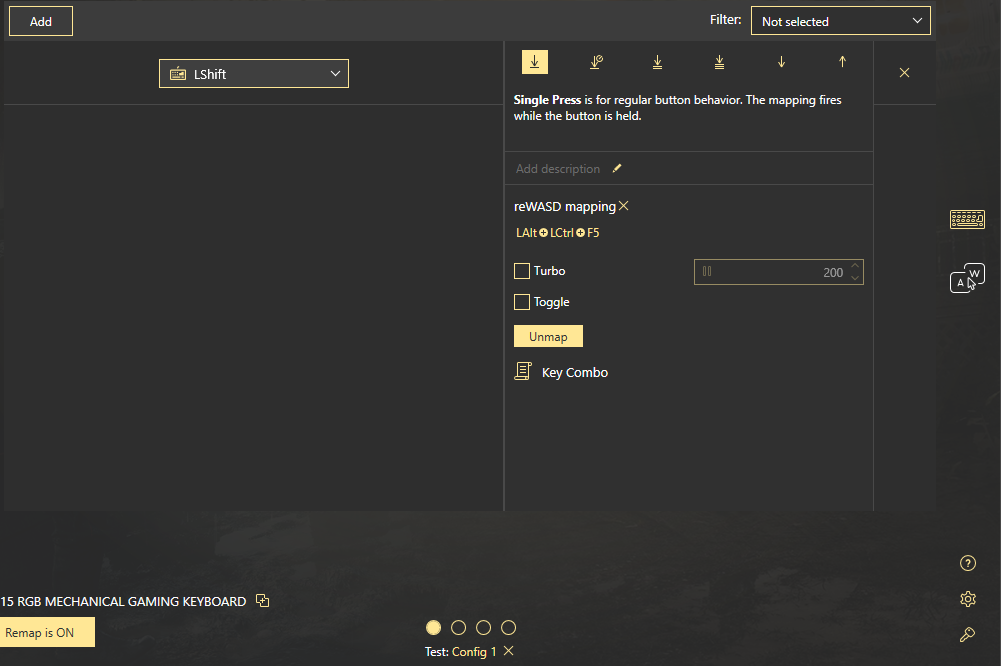Select the Release Press up-arrow activator
This screenshot has width=1001, height=666.
842,62
